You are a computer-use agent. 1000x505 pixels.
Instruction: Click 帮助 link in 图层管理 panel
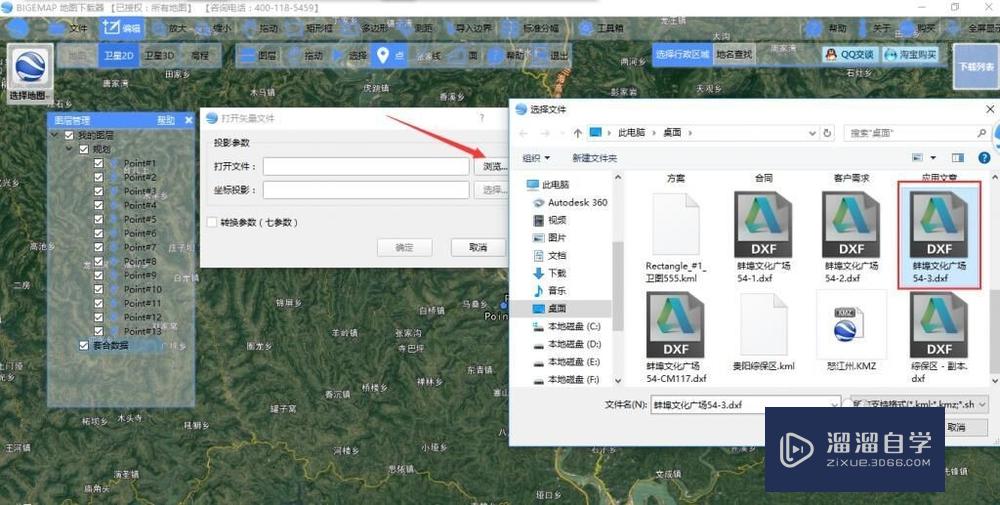coord(166,121)
